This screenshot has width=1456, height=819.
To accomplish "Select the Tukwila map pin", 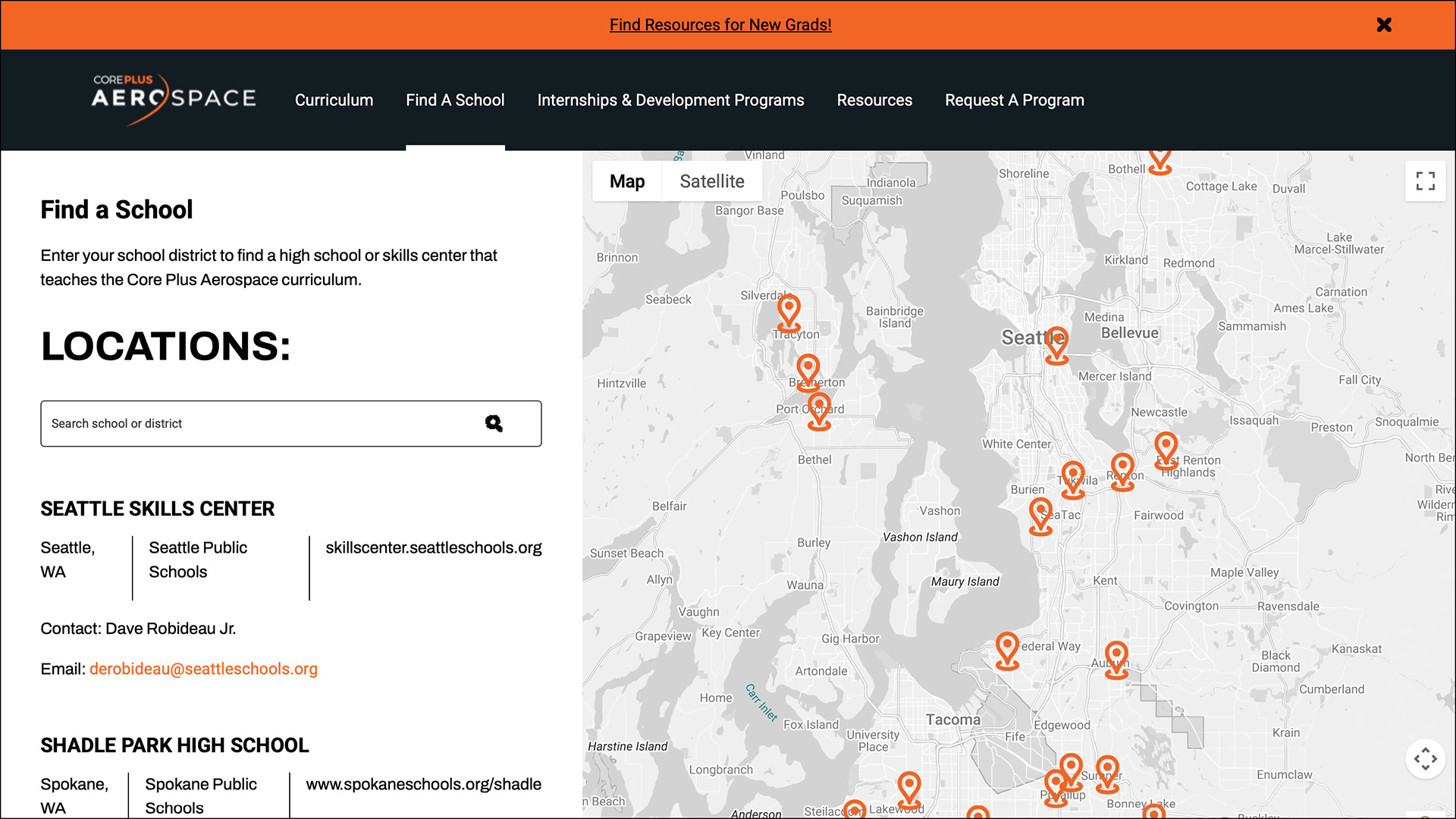I will point(1072,479).
